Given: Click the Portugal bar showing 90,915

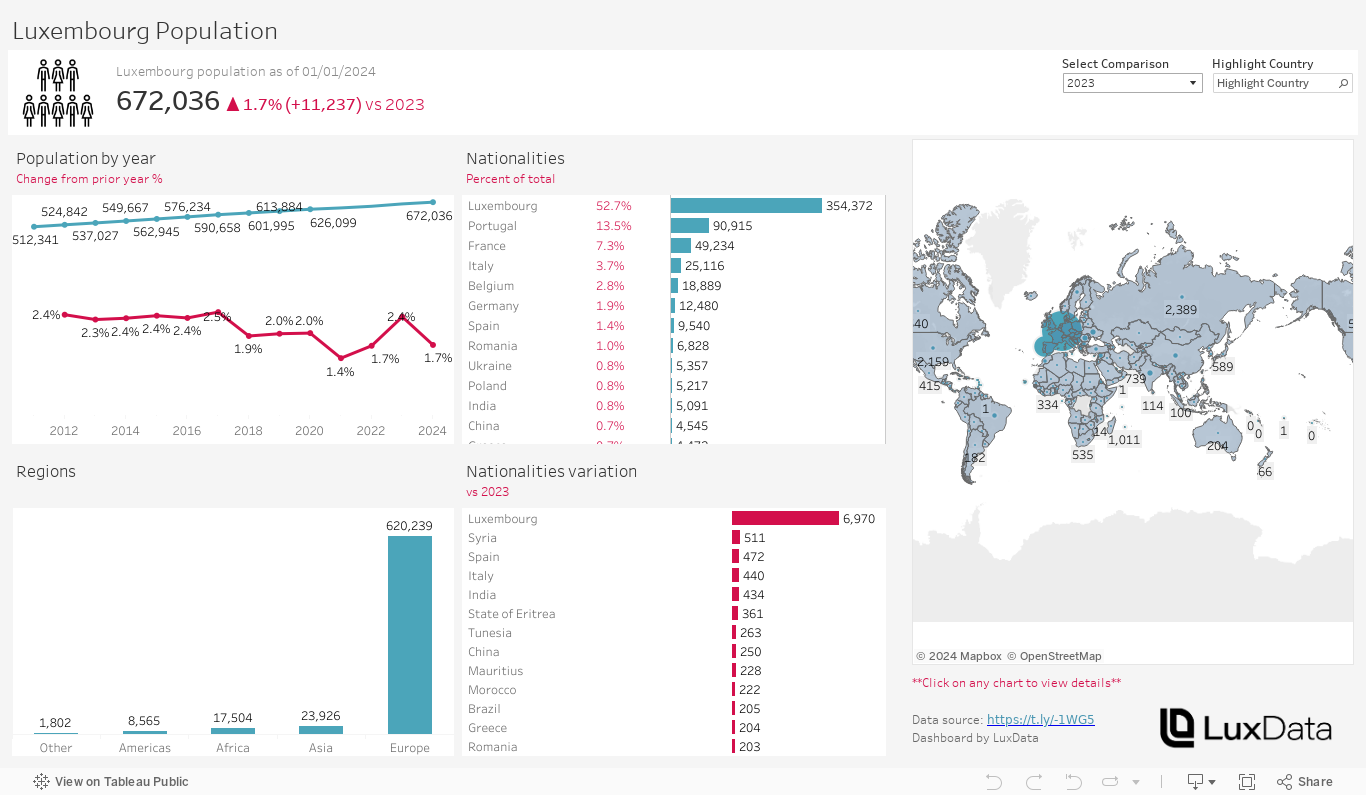Looking at the screenshot, I should click(690, 225).
